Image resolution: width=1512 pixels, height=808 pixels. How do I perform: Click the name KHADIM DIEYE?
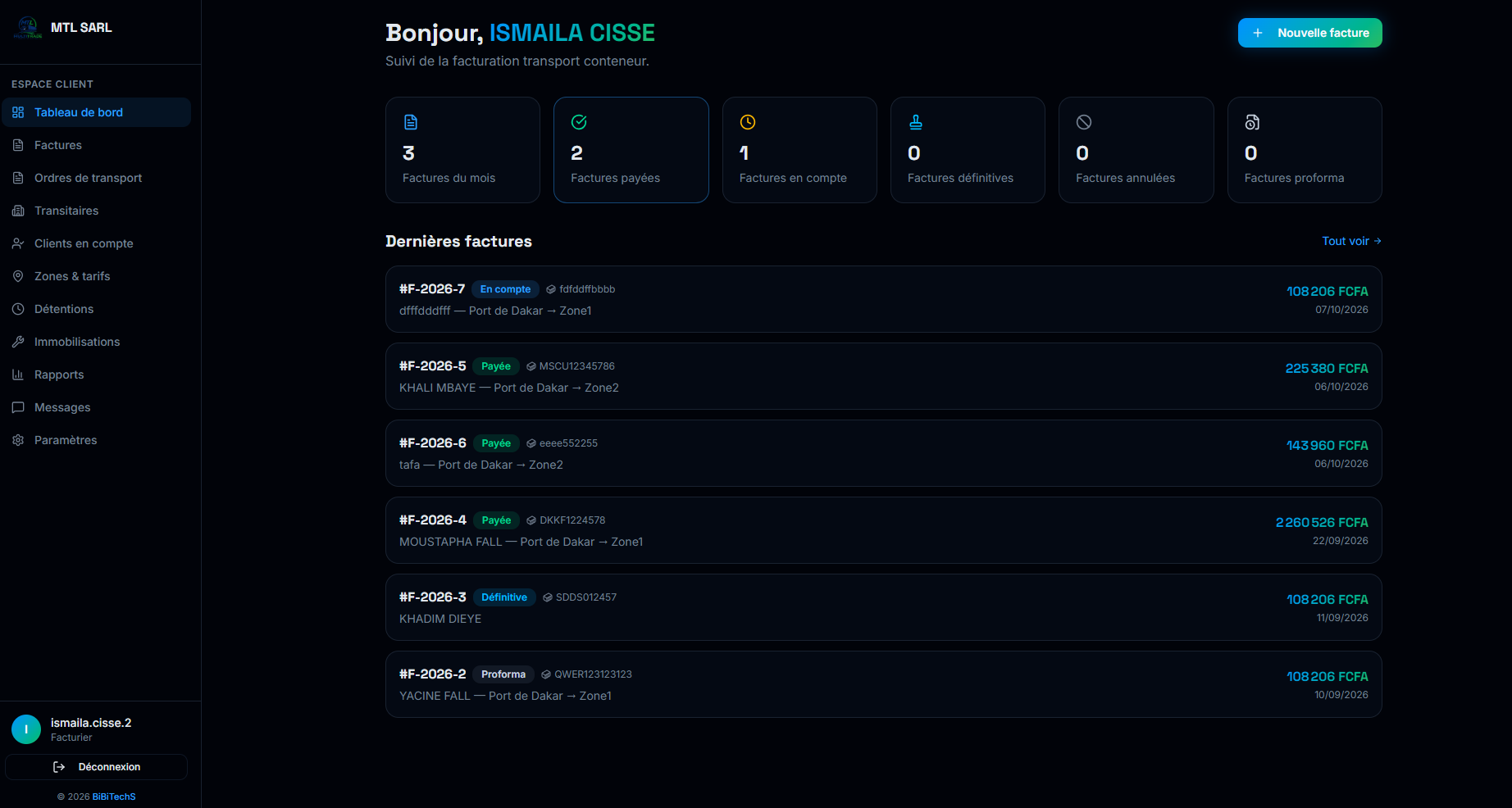[440, 619]
